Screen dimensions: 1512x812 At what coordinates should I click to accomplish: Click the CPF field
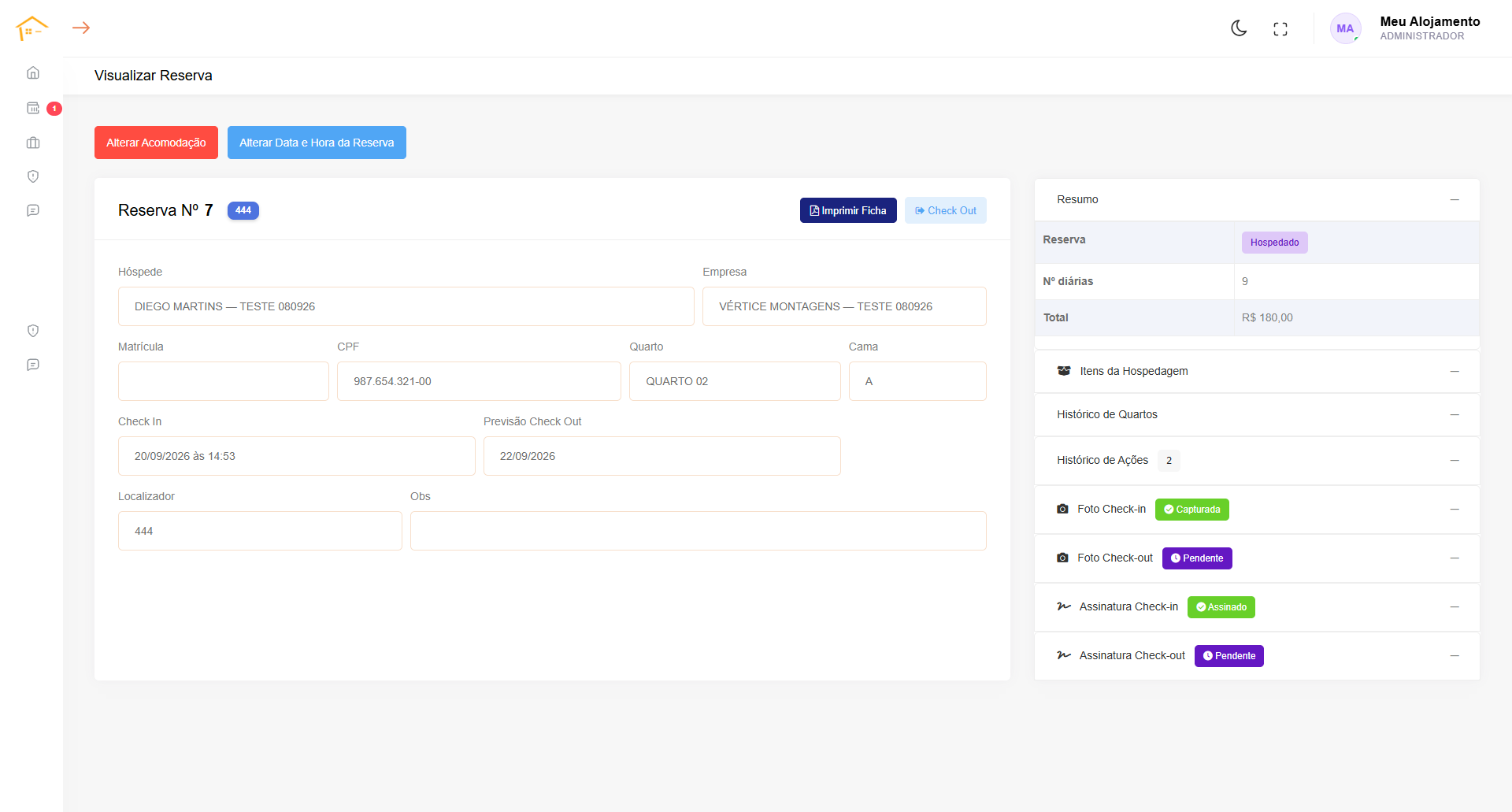[x=479, y=381]
